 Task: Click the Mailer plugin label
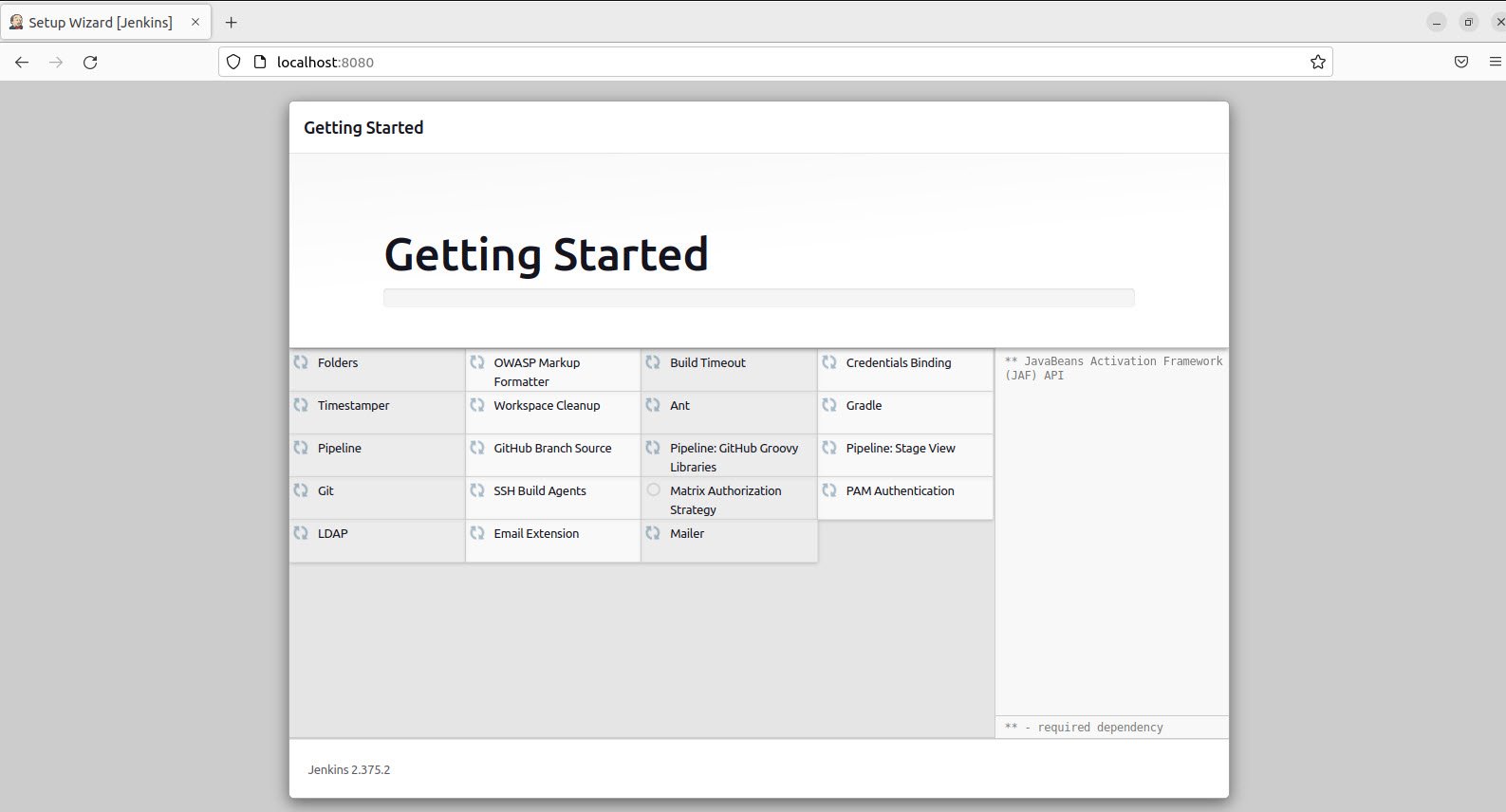click(687, 534)
